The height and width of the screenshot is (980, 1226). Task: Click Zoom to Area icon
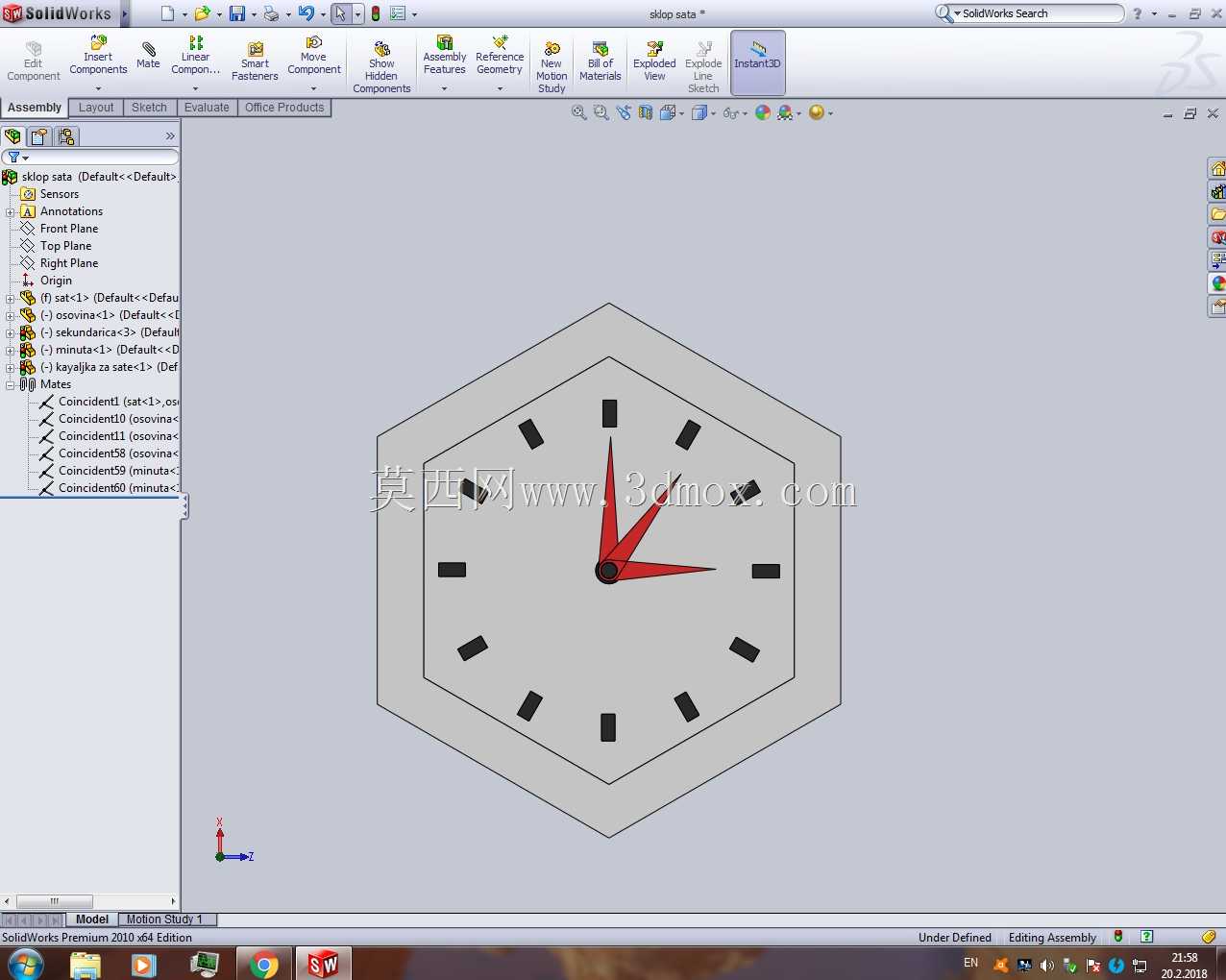[601, 112]
